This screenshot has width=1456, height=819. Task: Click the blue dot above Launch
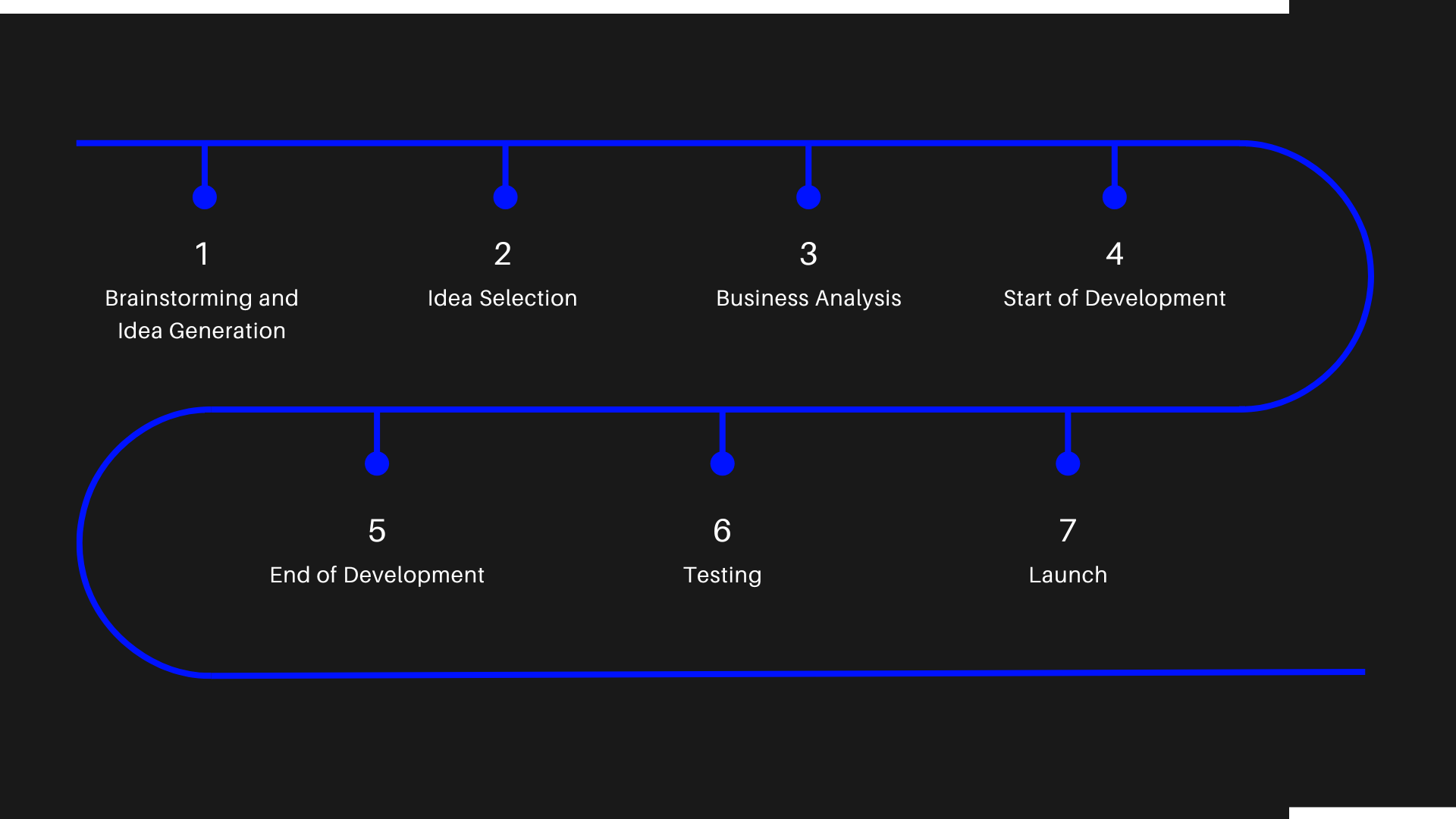coord(1068,464)
